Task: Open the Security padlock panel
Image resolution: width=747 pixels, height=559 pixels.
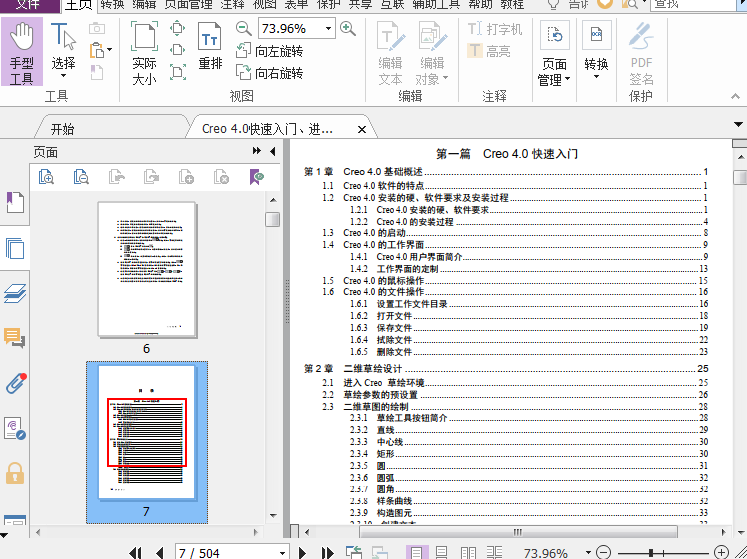Action: click(x=15, y=474)
